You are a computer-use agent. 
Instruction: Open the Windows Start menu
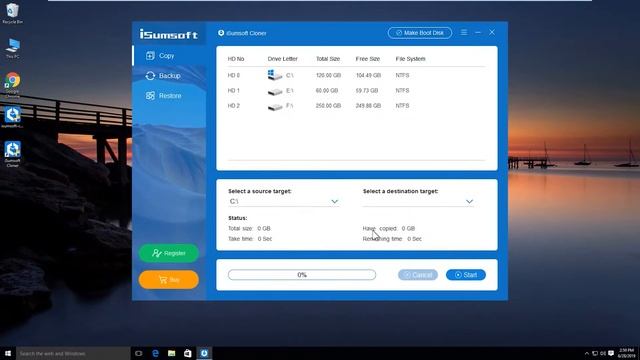click(8, 353)
